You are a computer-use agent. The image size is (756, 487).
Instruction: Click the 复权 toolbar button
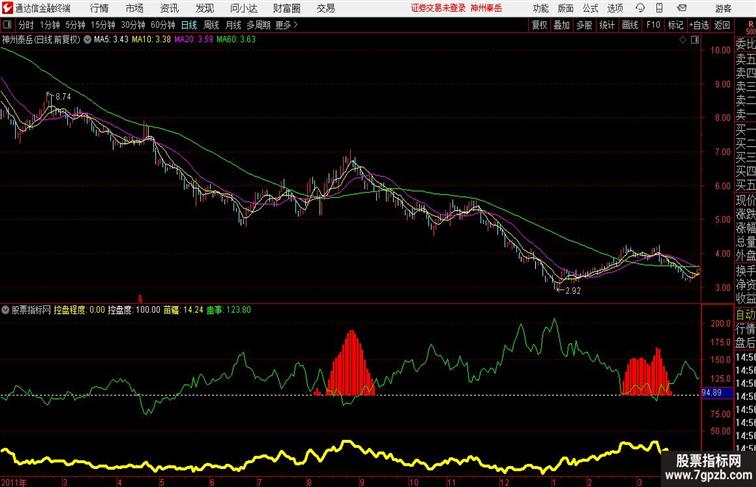(x=540, y=25)
